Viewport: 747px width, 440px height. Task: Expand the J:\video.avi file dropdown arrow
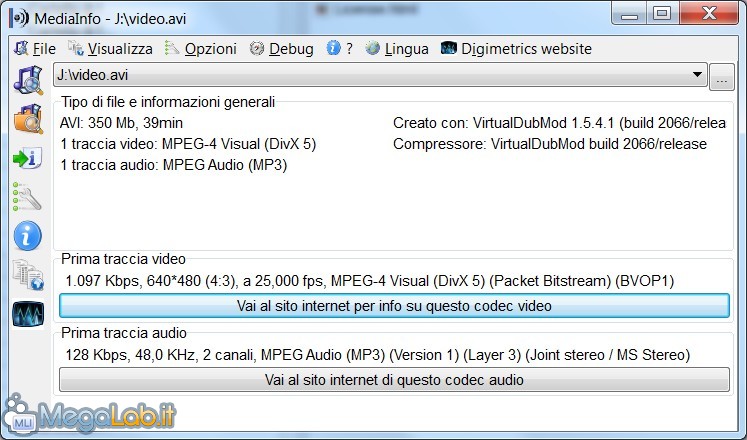pos(697,75)
